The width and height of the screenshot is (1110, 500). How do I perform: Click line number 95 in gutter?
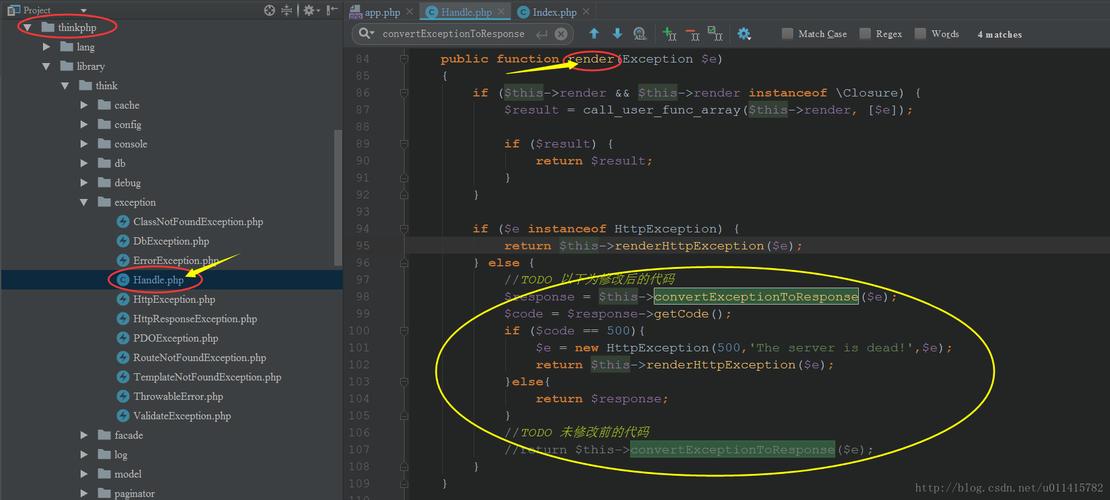click(x=362, y=246)
